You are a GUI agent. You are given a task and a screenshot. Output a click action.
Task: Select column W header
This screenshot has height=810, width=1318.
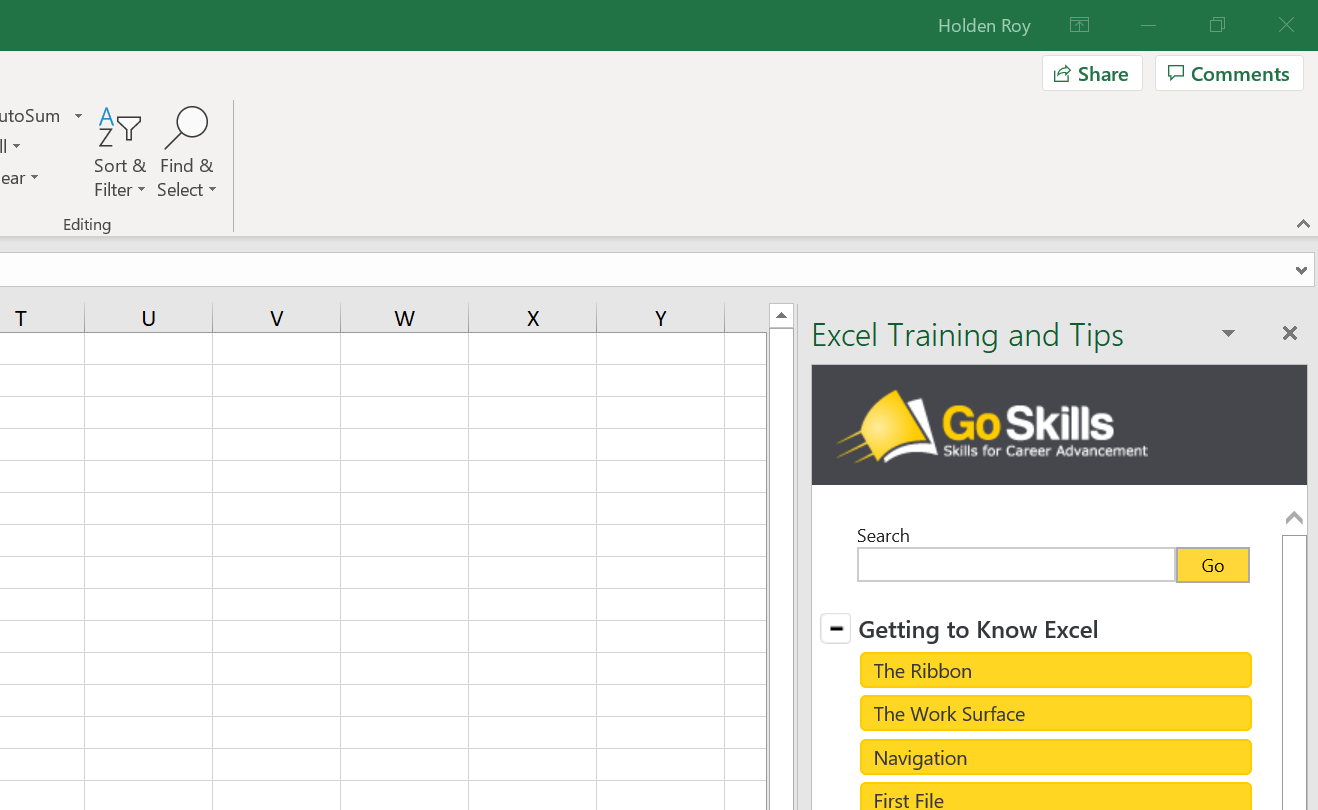405,318
